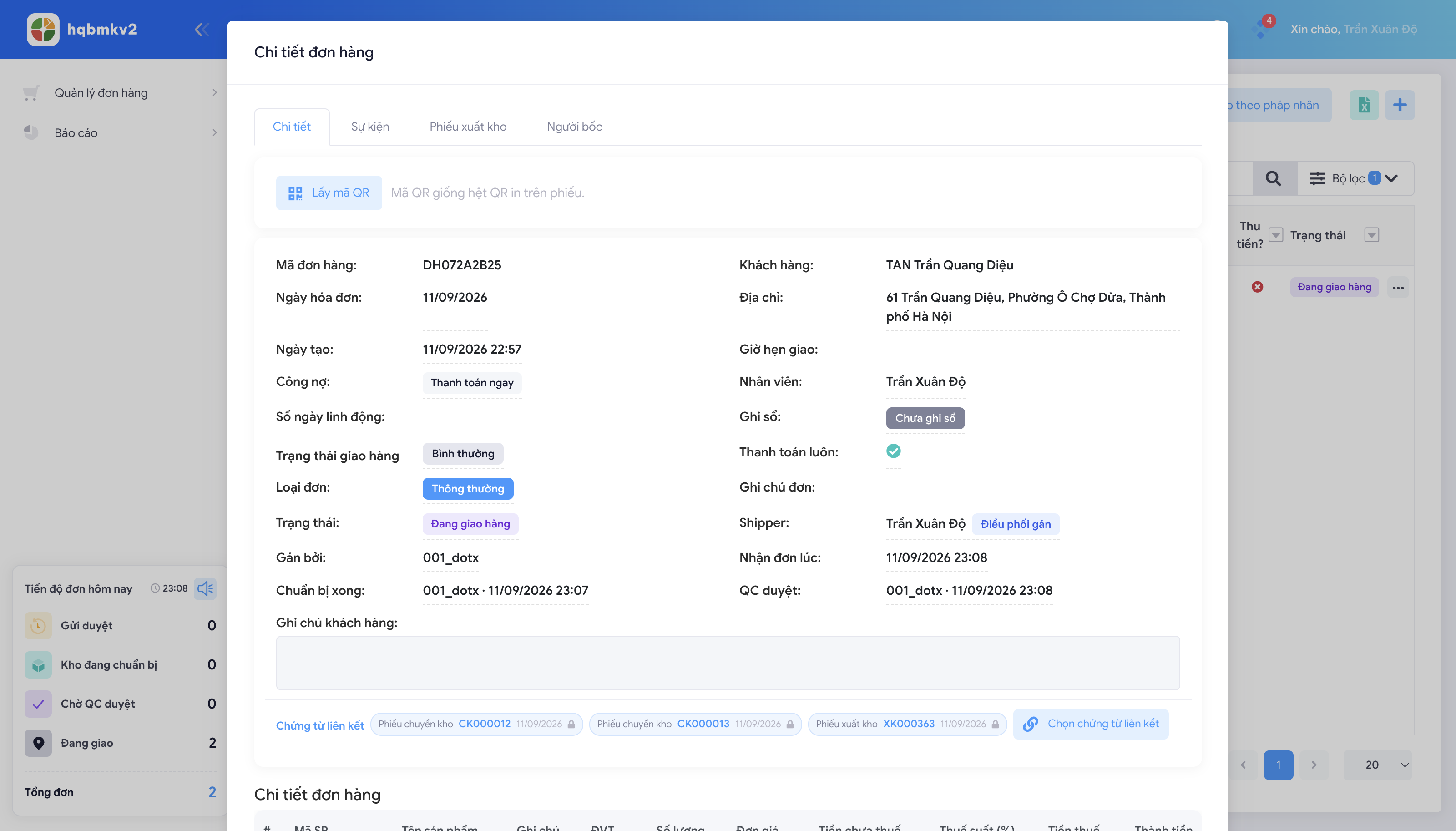
Task: Click page number 1 button
Action: (x=1279, y=765)
